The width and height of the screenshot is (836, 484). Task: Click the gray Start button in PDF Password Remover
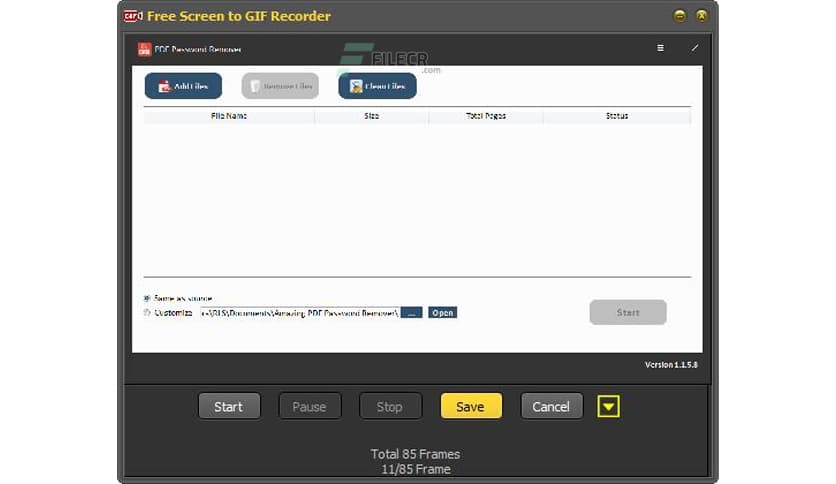(628, 312)
